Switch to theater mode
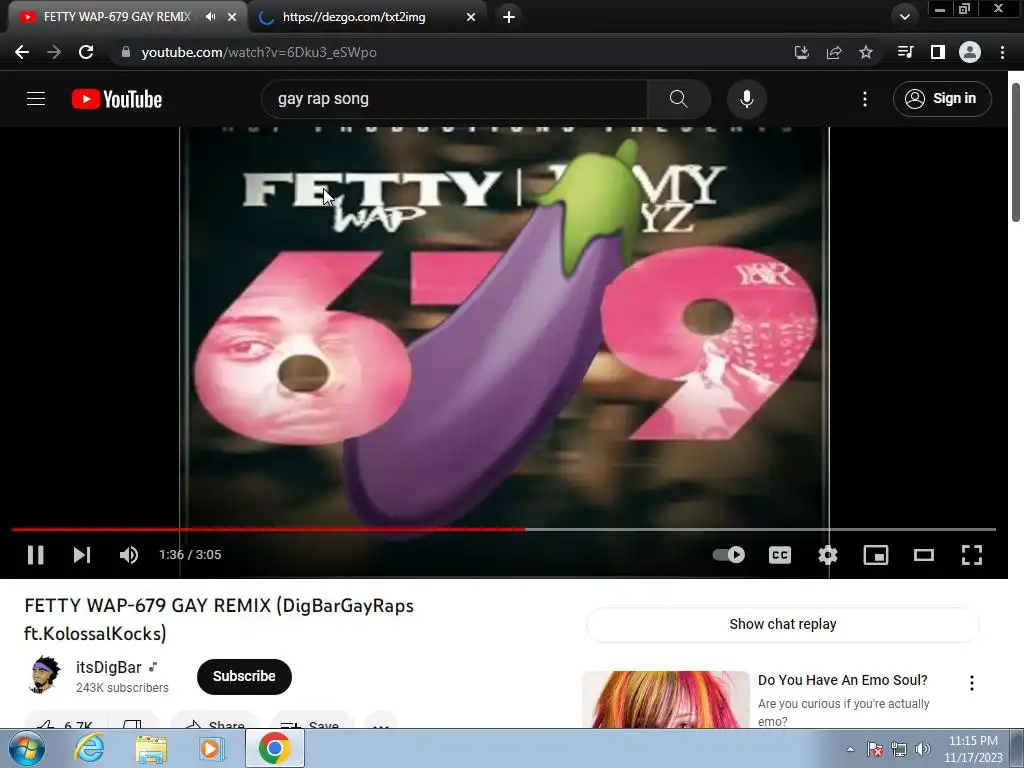This screenshot has height=768, width=1024. pyautogui.click(x=923, y=555)
